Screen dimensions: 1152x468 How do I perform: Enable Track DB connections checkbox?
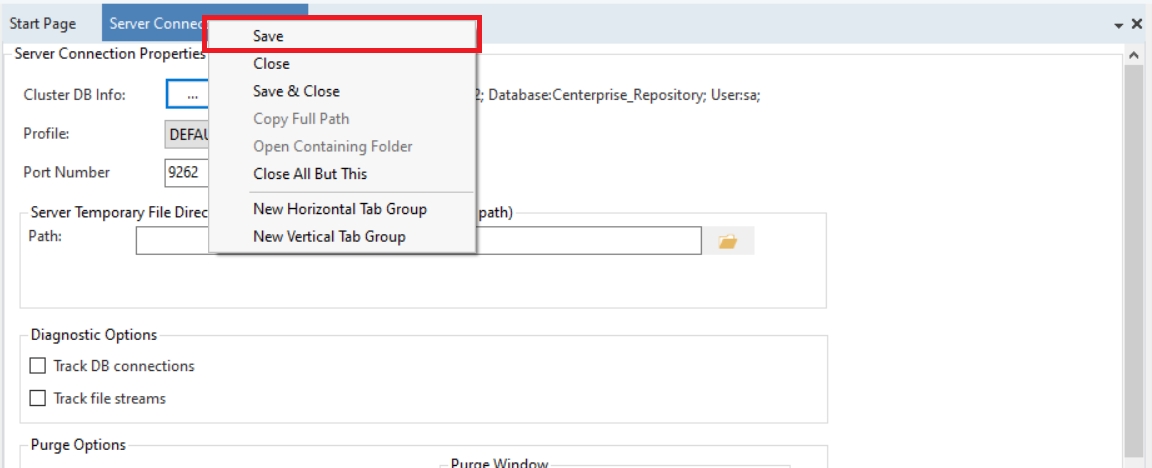(38, 366)
